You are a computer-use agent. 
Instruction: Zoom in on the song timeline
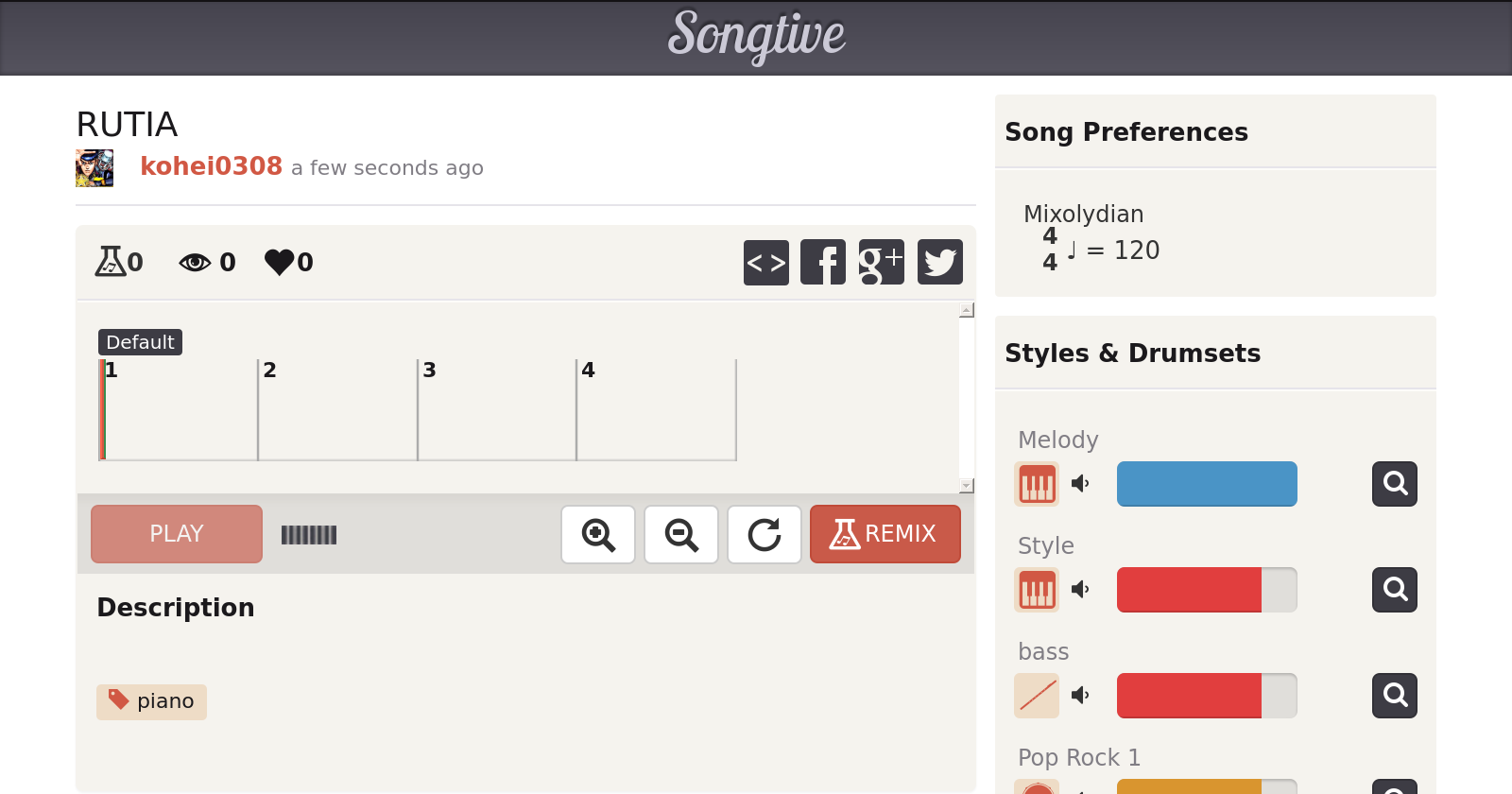598,535
